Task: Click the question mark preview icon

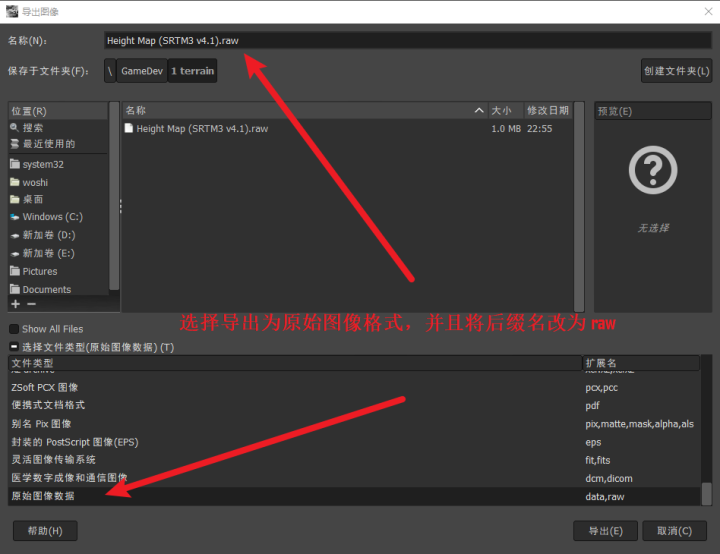Action: [x=652, y=170]
